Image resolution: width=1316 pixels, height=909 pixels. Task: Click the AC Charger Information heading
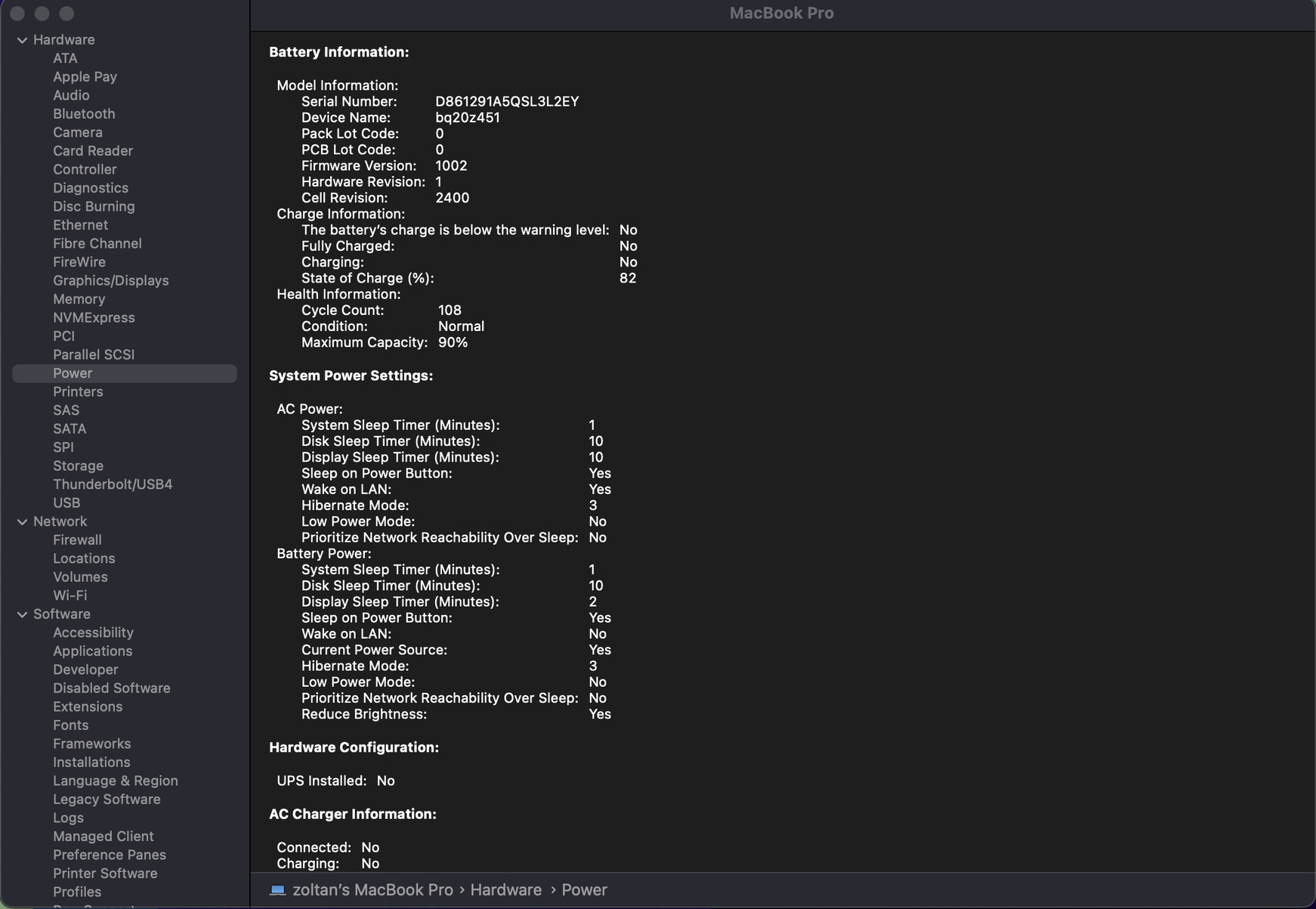coord(353,814)
